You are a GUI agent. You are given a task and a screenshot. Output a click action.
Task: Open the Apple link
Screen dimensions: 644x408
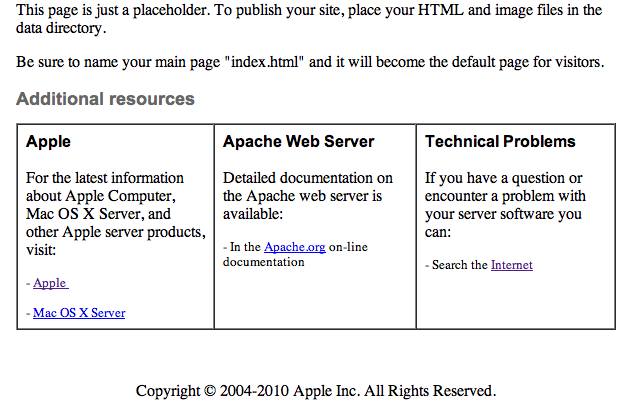(x=51, y=283)
